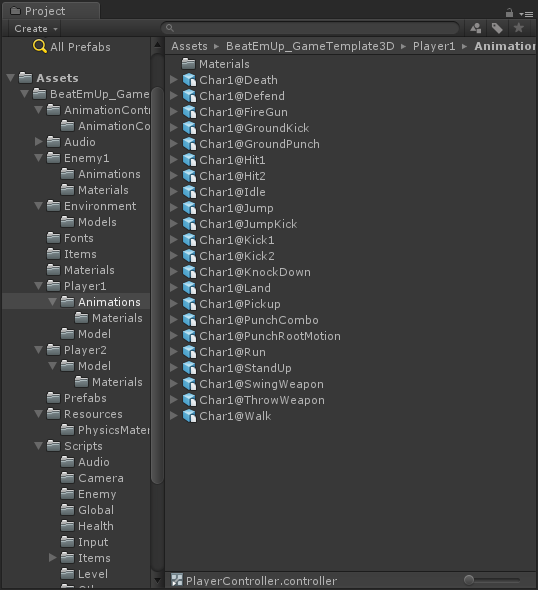This screenshot has width=538, height=590.
Task: Click the Char1@Land model icon
Action: 189,288
